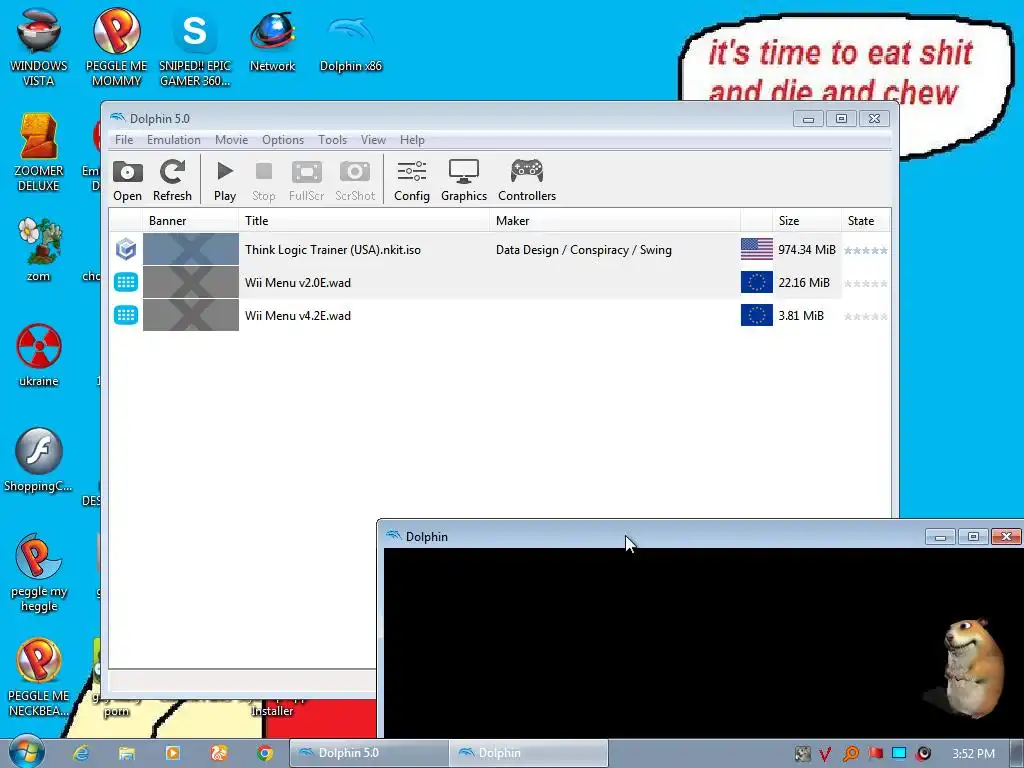Click state star rating of Think Logic Trainer
This screenshot has height=768, width=1024.
click(x=865, y=250)
